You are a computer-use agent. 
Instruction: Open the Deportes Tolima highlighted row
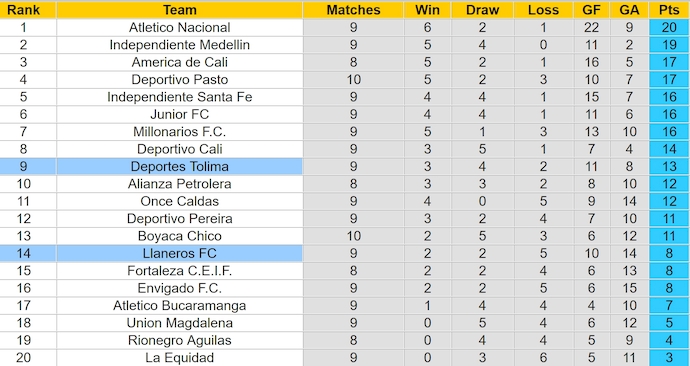(x=345, y=166)
